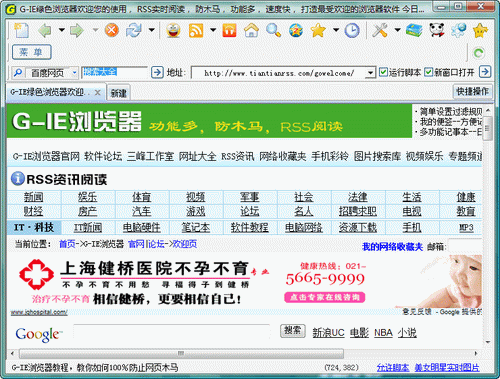Focus the address URL input field
The width and height of the screenshot is (500, 379).
(x=279, y=72)
